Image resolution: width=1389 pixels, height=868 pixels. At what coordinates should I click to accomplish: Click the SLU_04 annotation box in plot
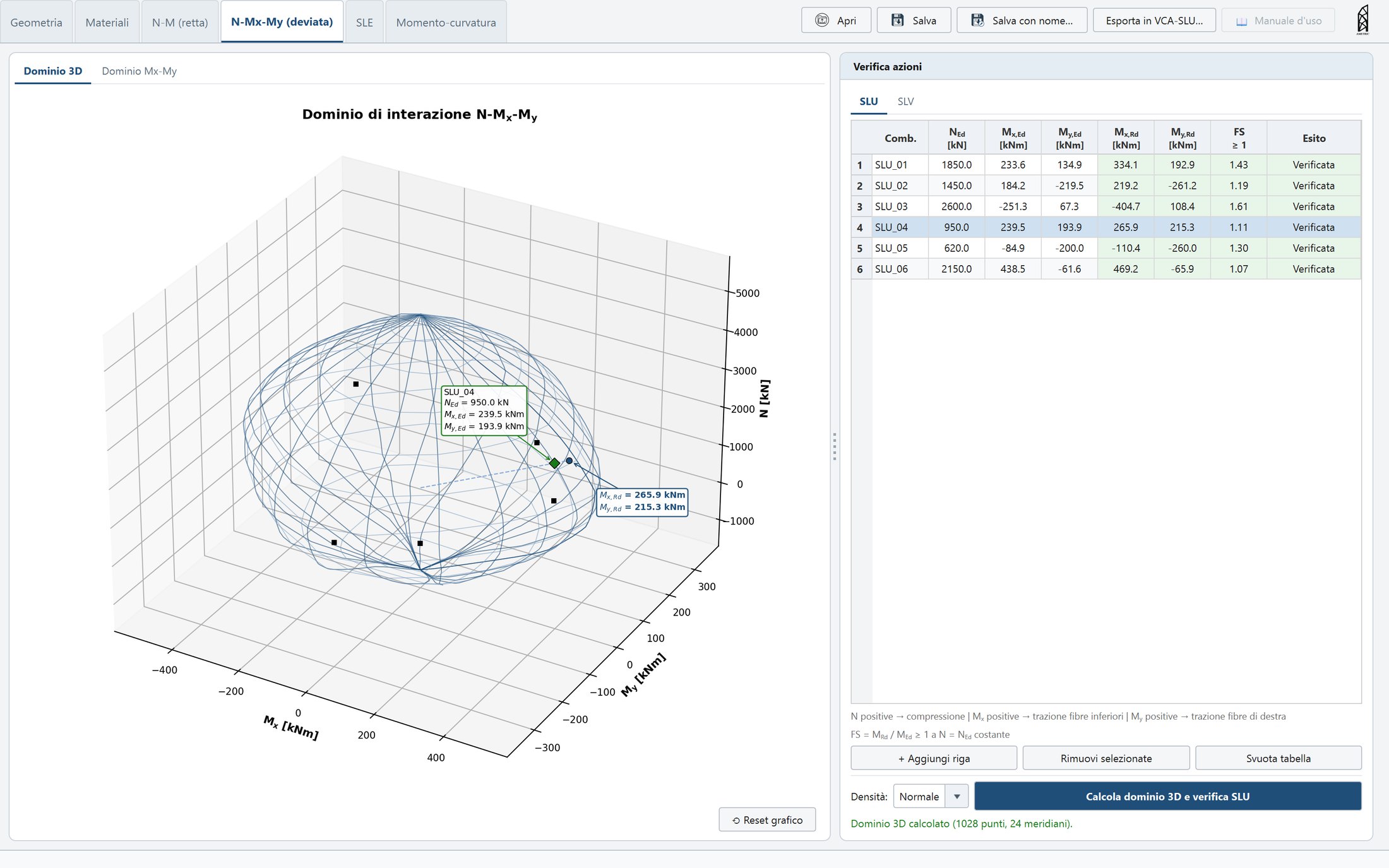coord(484,410)
